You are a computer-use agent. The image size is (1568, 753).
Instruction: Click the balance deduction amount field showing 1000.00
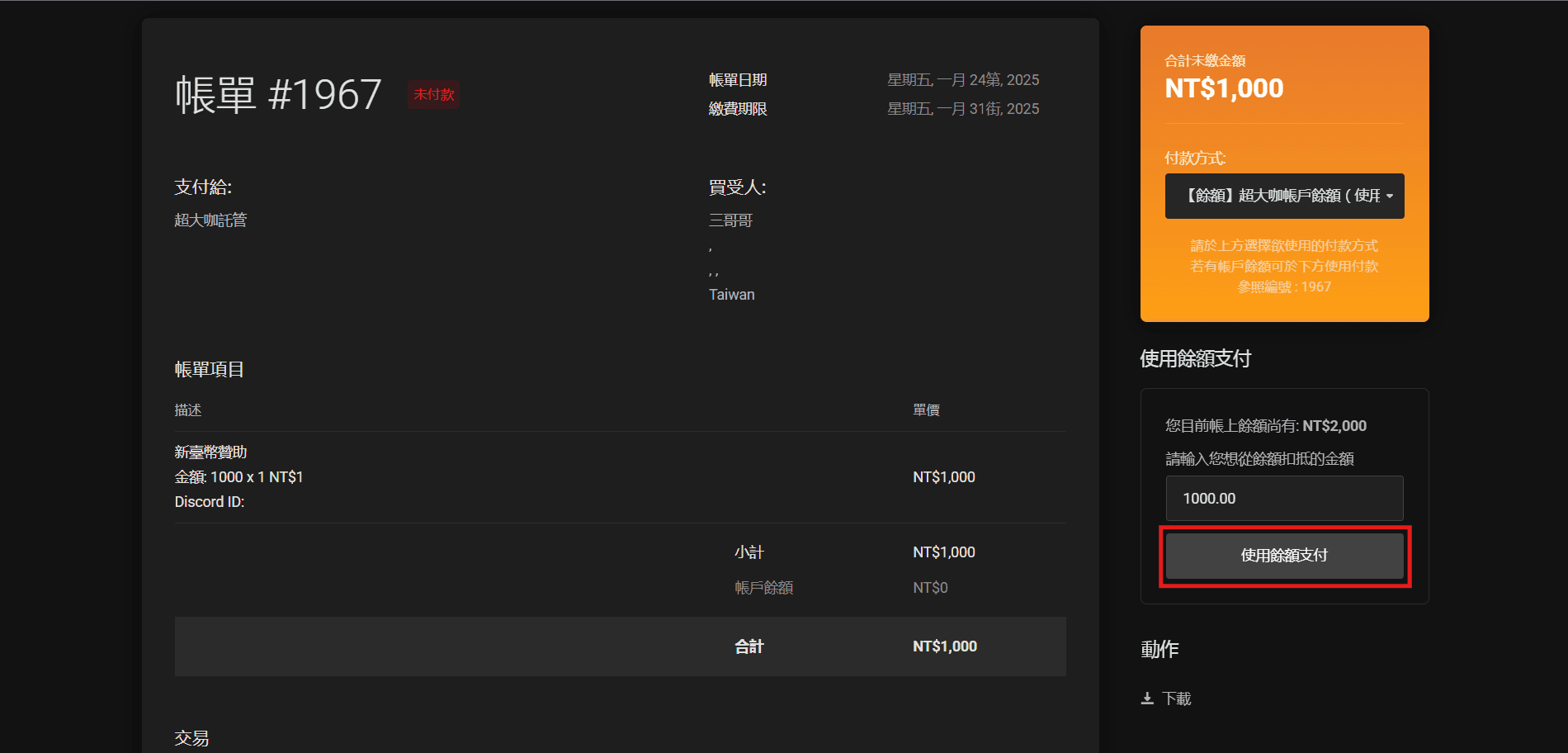click(x=1284, y=498)
